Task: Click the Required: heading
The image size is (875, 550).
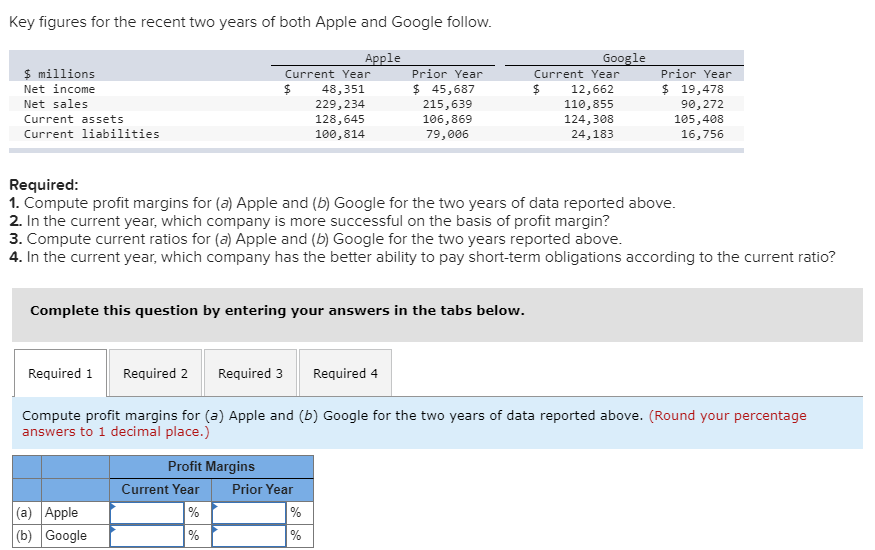Action: 44,185
